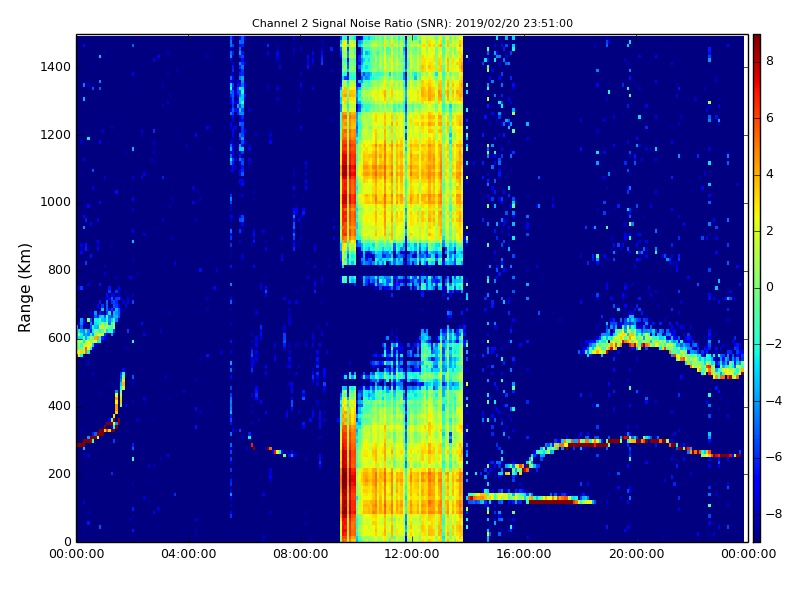Click the colorbar value 6 label
Viewport: 800px width, 600px height.
pos(770,118)
